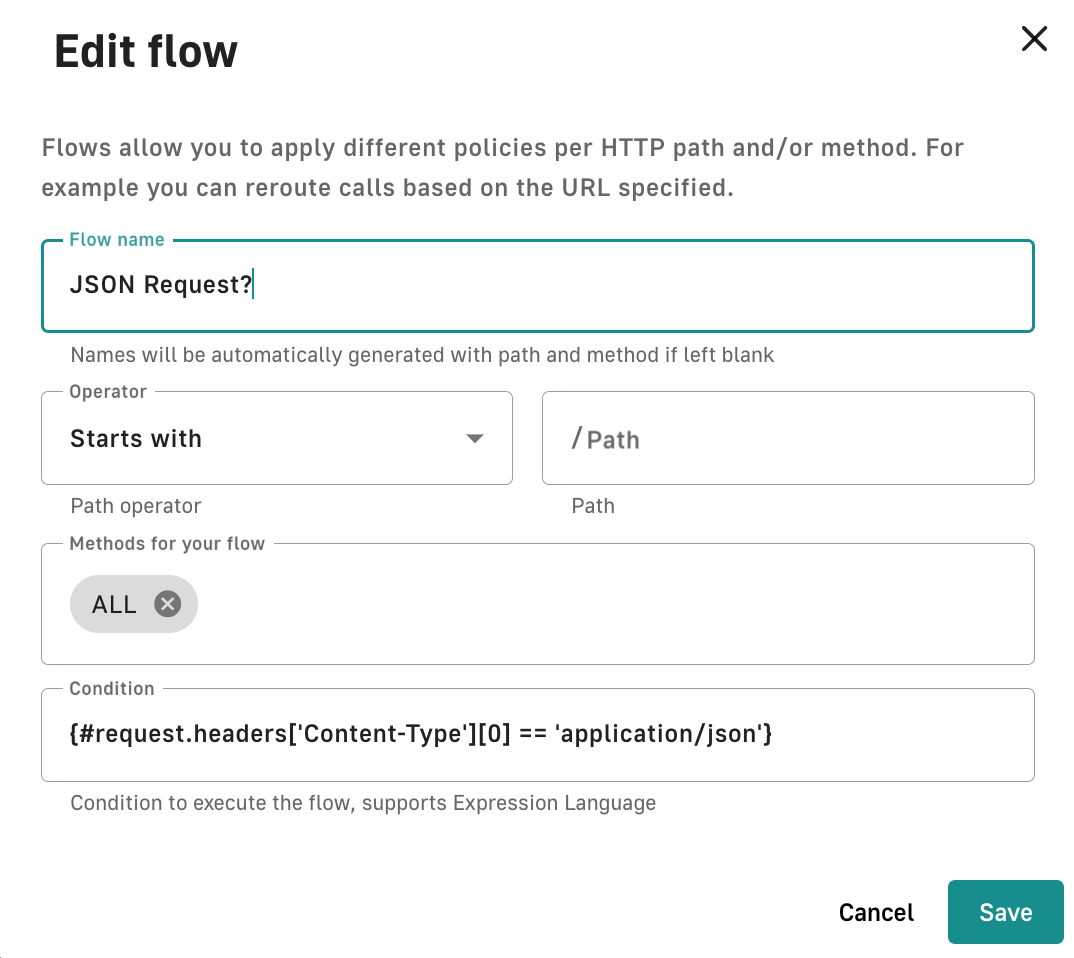Click the Condition field label

coord(112,689)
